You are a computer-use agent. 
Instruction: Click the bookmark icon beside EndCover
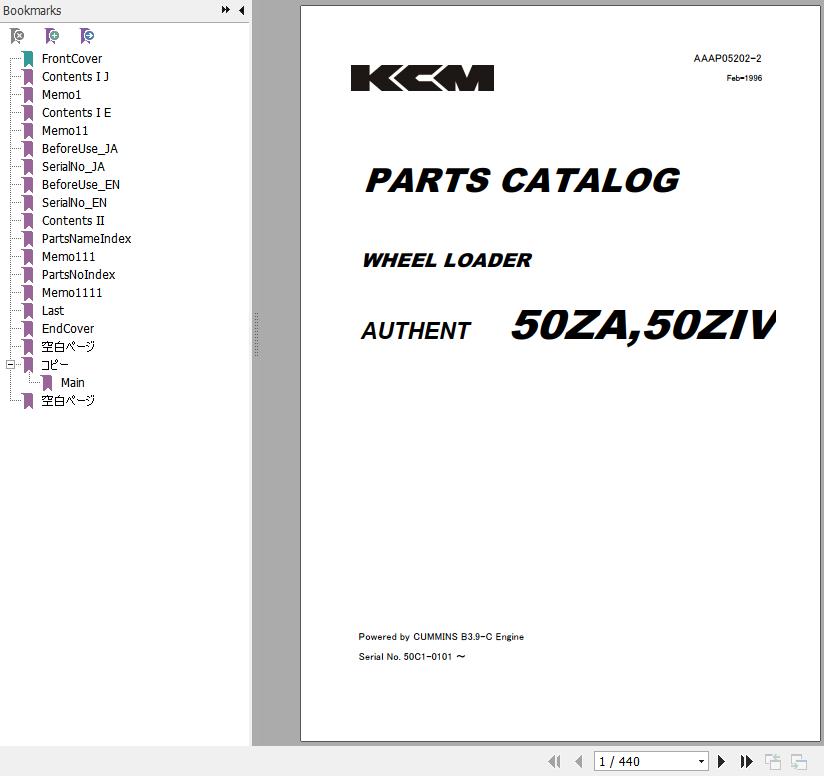click(28, 329)
